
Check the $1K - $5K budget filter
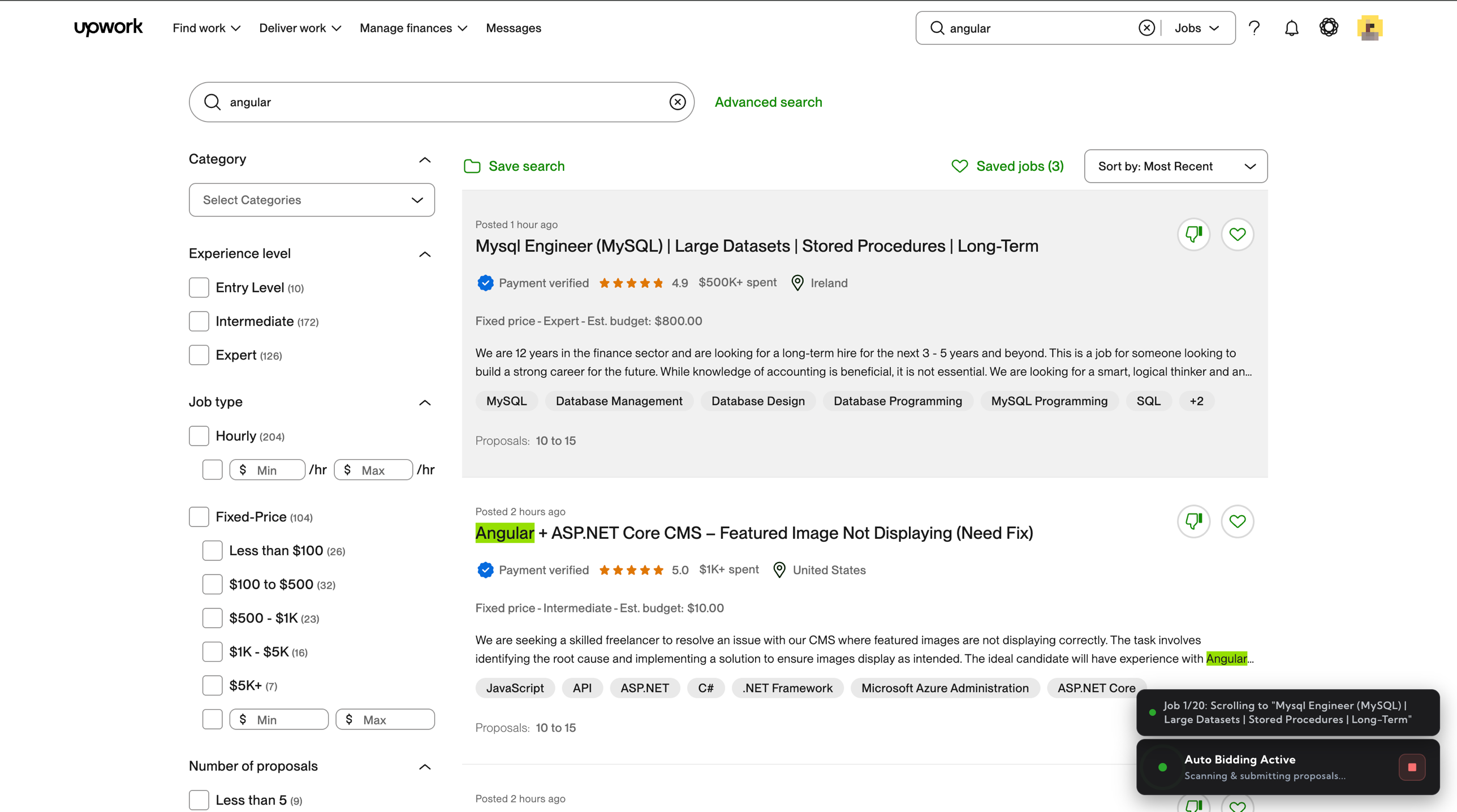212,652
